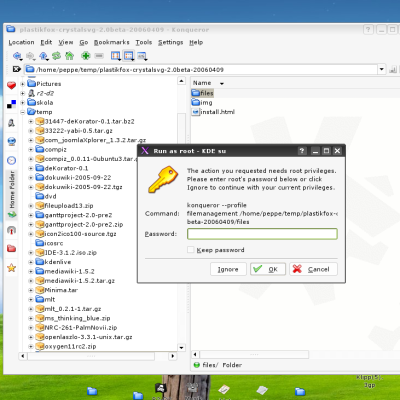Viewport: 400px width, 400px height.
Task: Click the blue folder icon left of desktop pirate-flag icon
Action: pyautogui.click(x=138, y=396)
